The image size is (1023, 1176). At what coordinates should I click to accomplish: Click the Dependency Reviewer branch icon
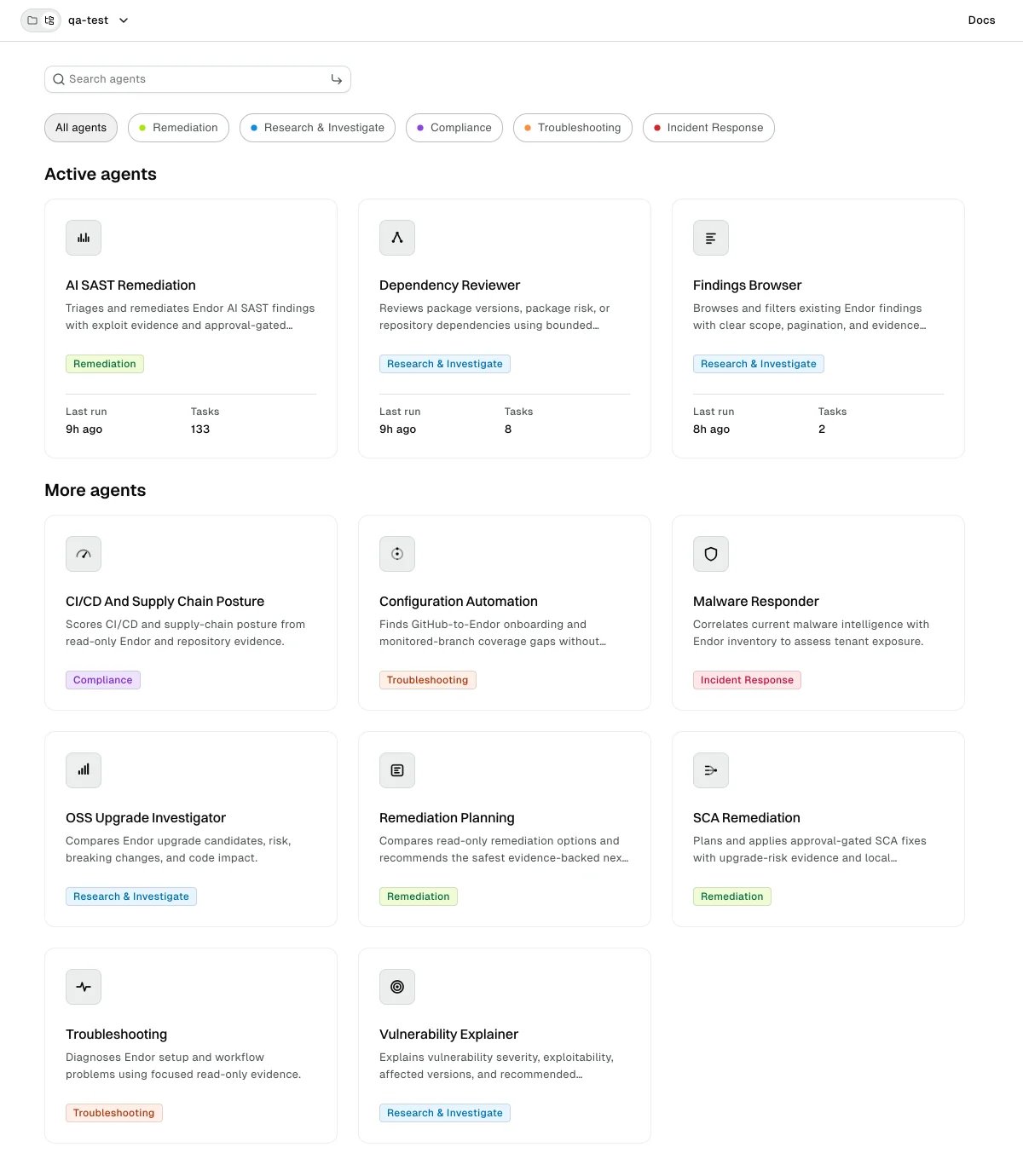click(x=397, y=238)
